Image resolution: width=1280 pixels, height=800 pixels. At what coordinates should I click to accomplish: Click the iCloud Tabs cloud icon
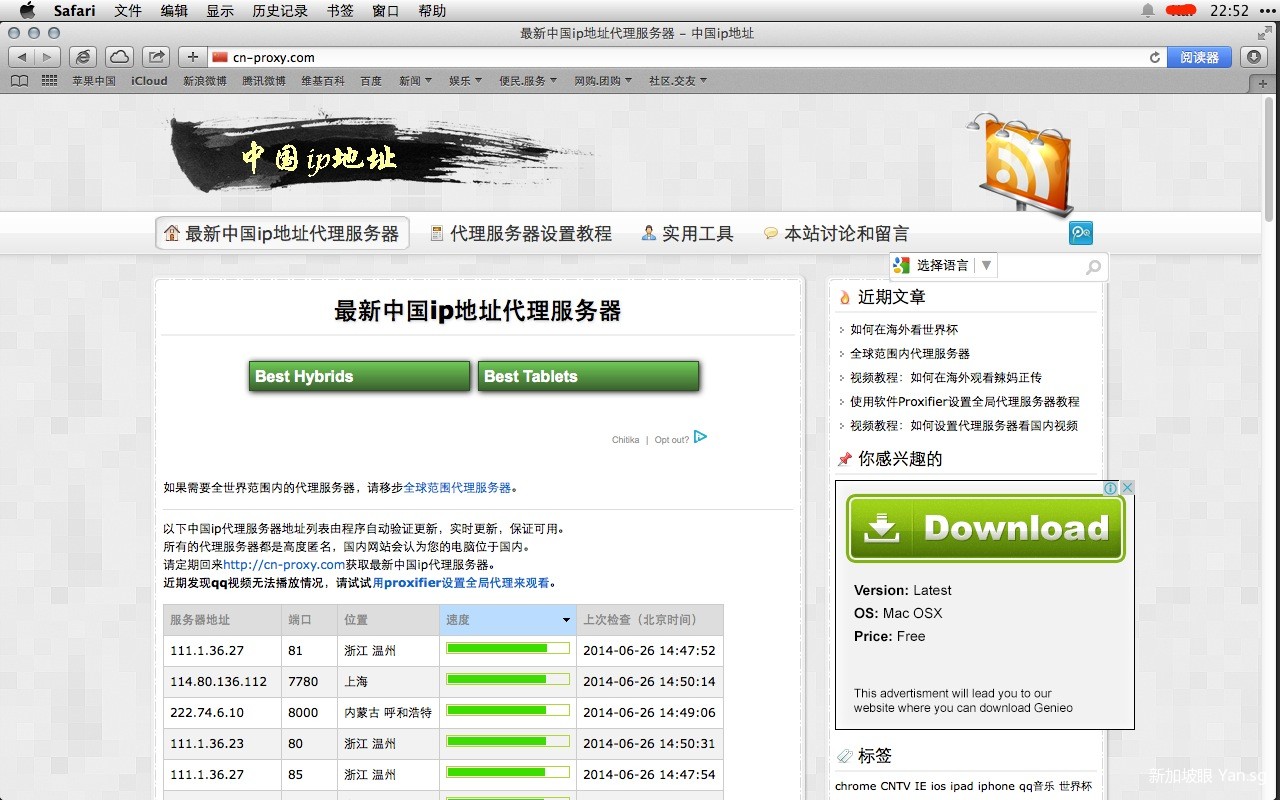pos(119,57)
